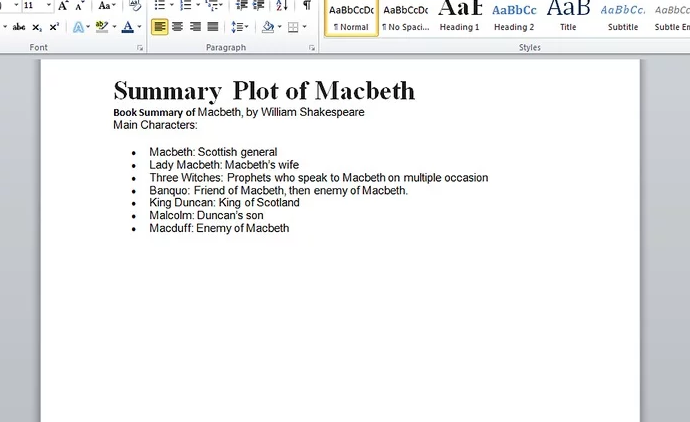The height and width of the screenshot is (422, 690).
Task: Click the Bullets list icon
Action: coord(160,5)
